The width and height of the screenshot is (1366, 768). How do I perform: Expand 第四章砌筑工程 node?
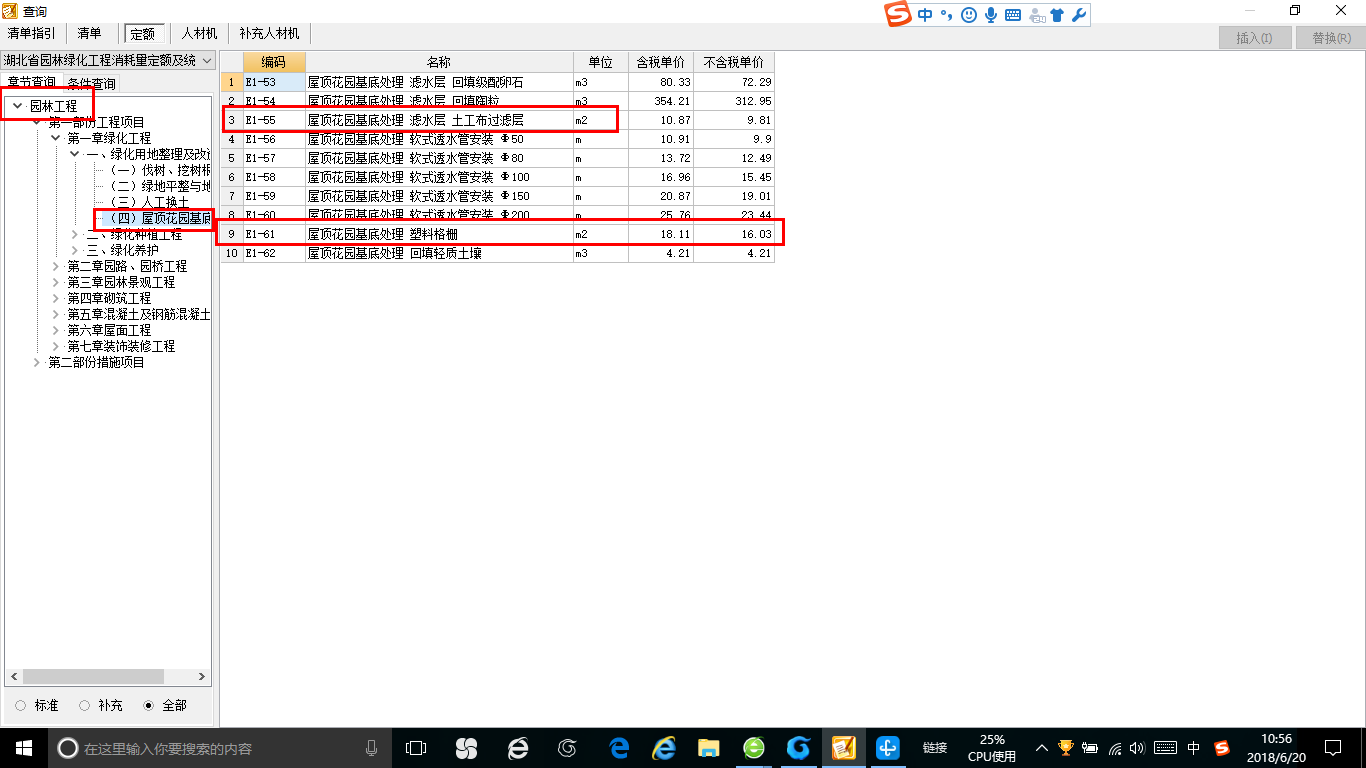pyautogui.click(x=55, y=298)
